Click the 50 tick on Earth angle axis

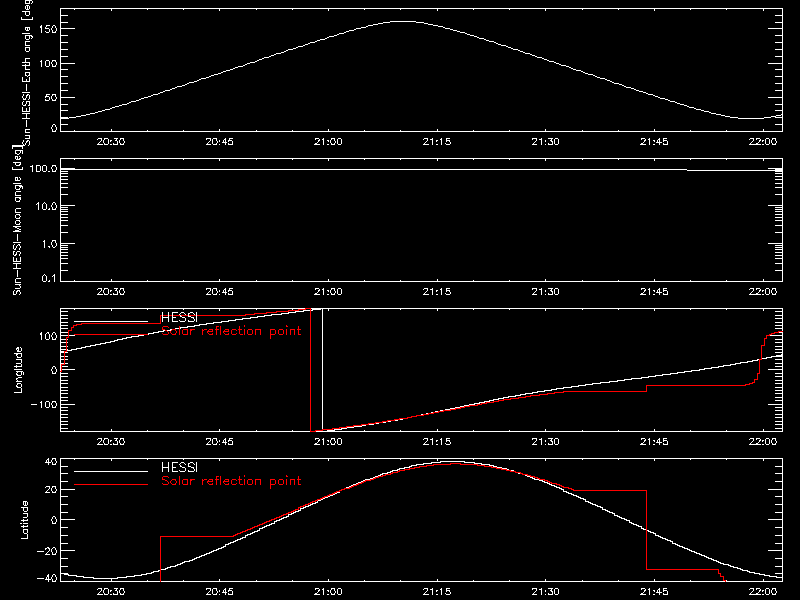pyautogui.click(x=51, y=97)
